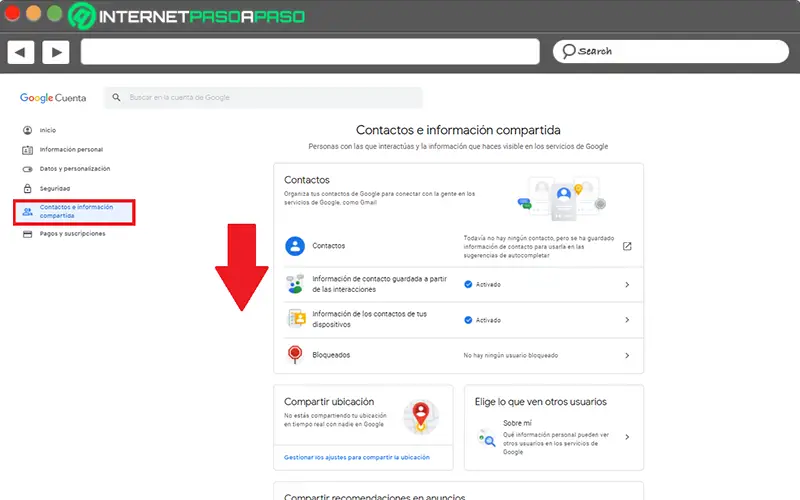Open external link icon beside Contactos
Viewport: 800px width, 500px height.
click(x=627, y=246)
